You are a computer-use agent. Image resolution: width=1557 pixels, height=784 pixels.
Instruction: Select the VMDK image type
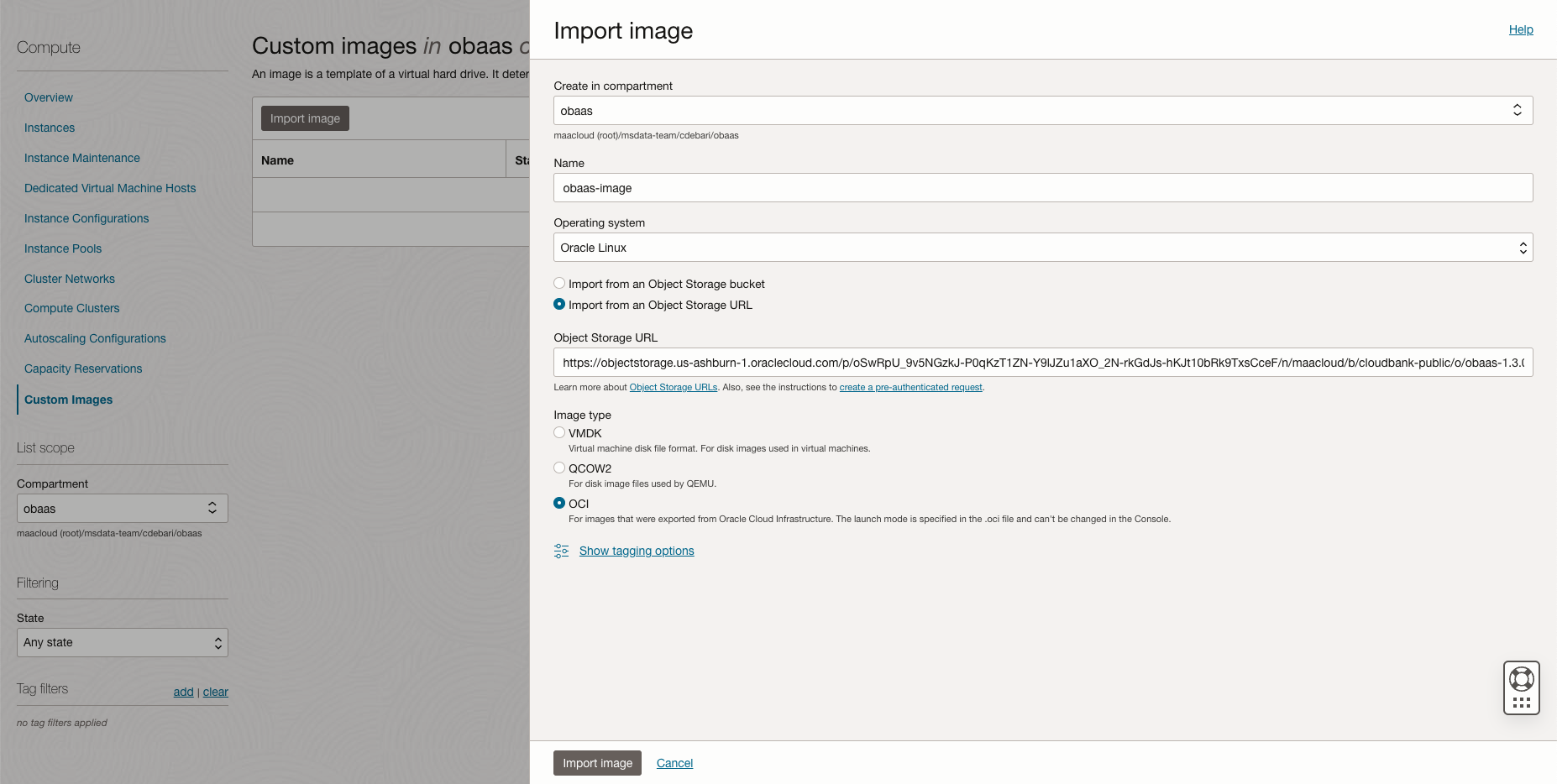pos(559,432)
